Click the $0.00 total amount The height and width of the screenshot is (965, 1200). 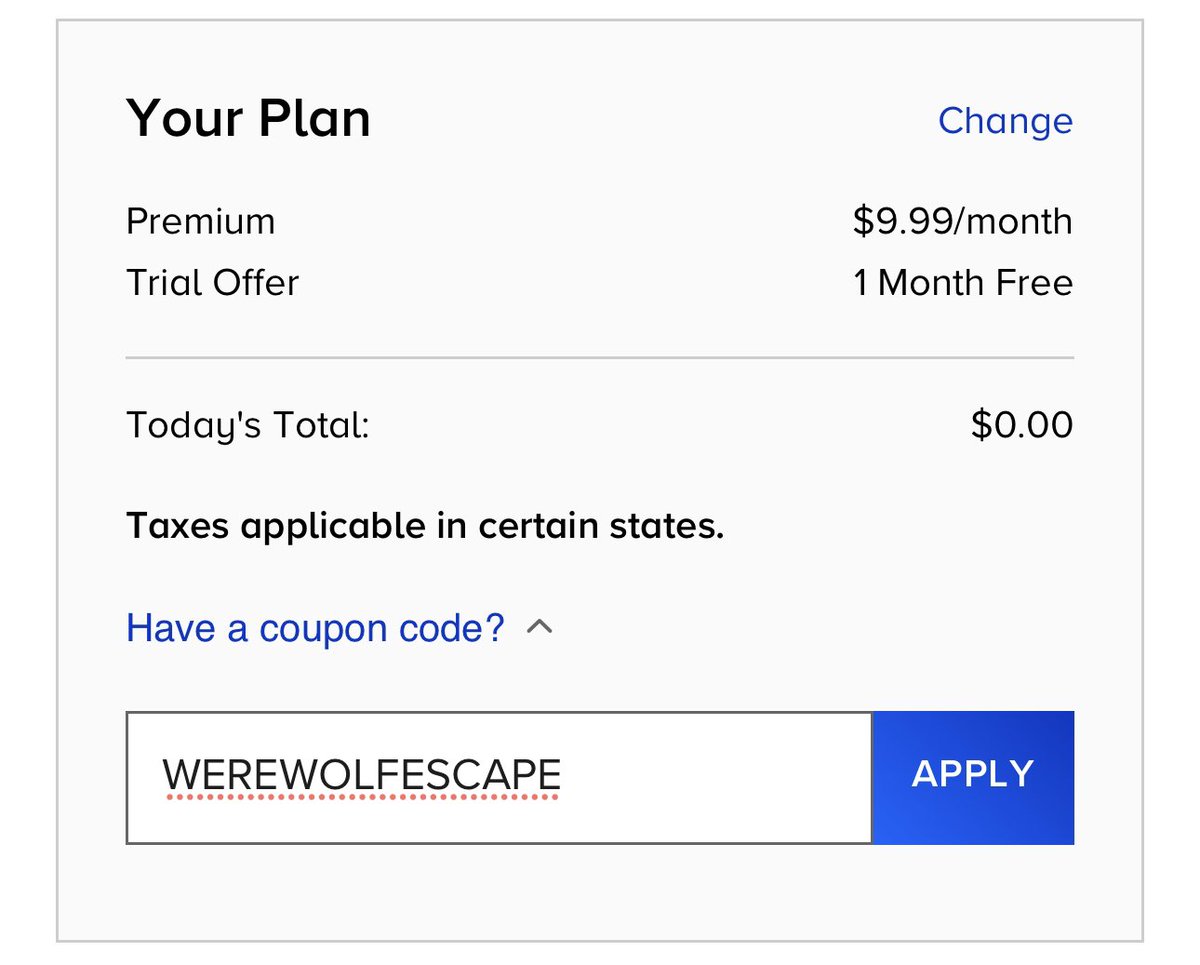[x=1021, y=425]
